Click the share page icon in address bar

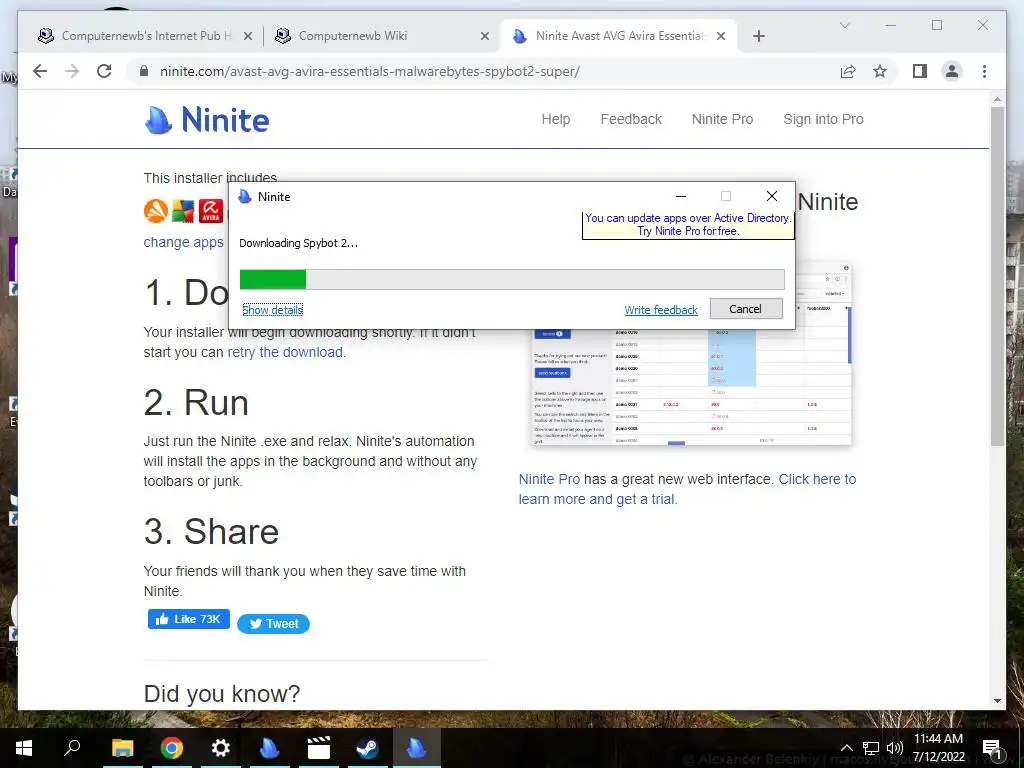tap(848, 71)
